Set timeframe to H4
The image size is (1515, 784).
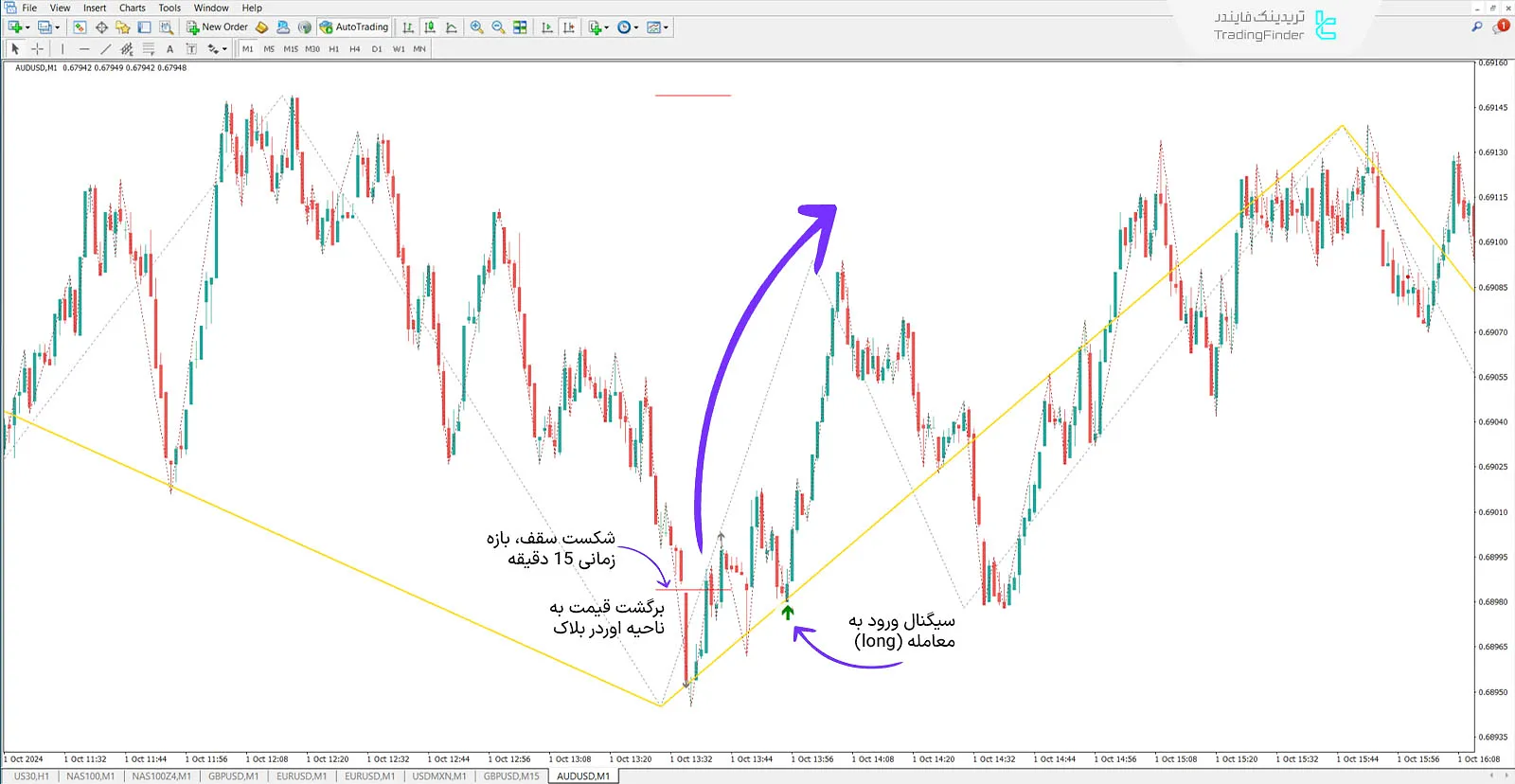[354, 48]
